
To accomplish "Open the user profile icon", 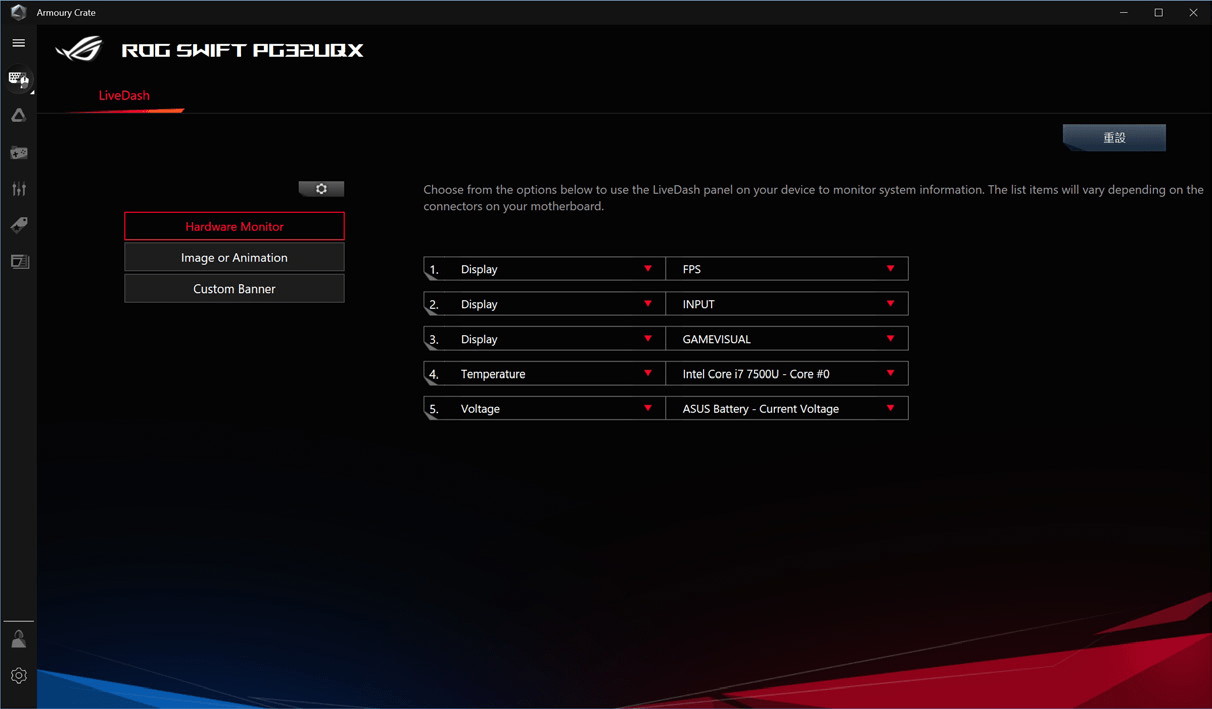I will [18, 639].
